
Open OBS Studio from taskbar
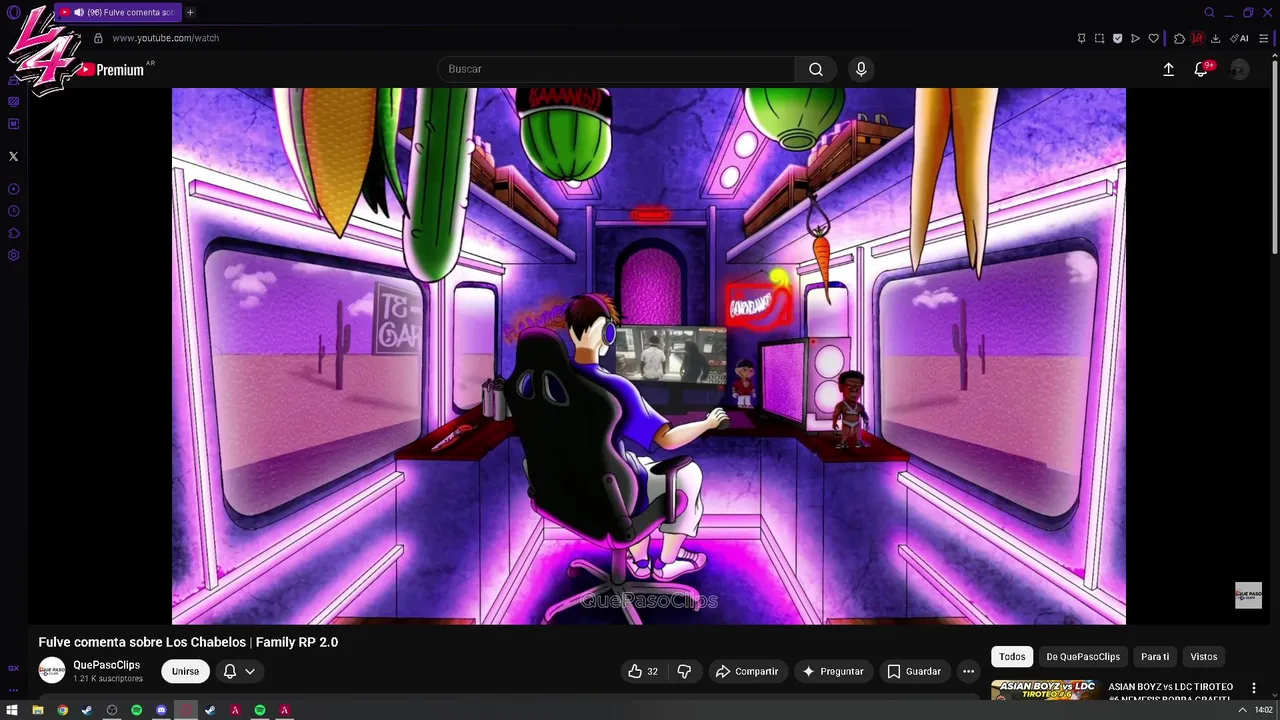click(x=112, y=710)
